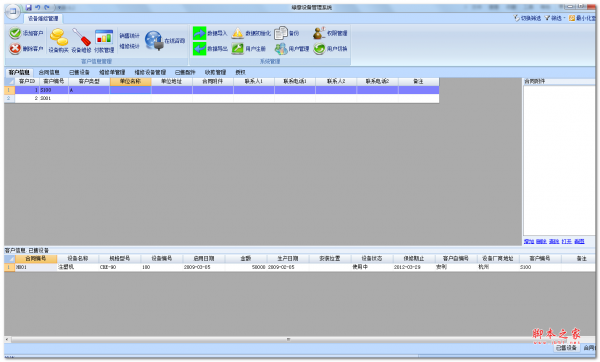Select the 设备维修管理 ribbon tab
The height and width of the screenshot is (362, 600).
(43, 18)
